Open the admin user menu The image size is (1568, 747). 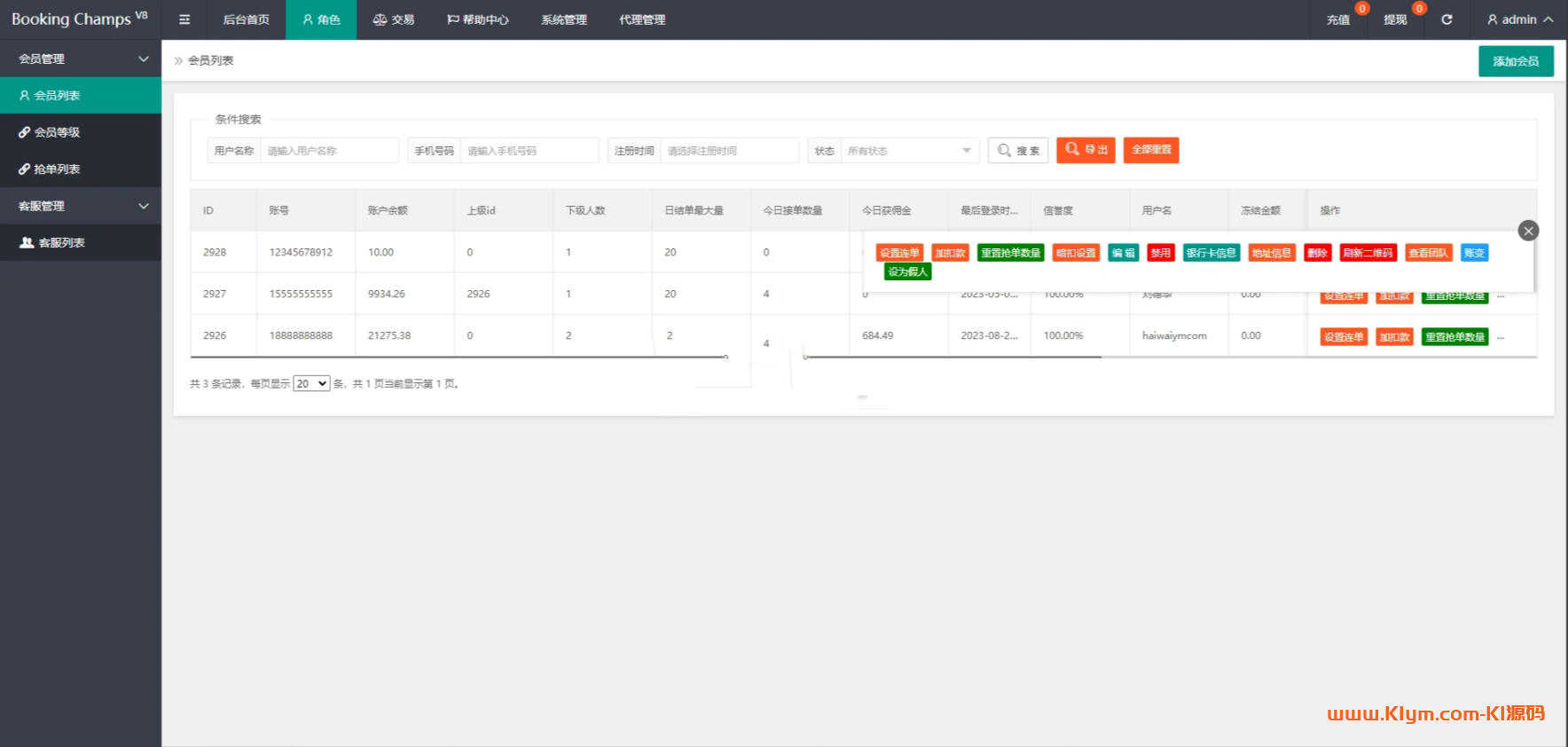click(1519, 20)
